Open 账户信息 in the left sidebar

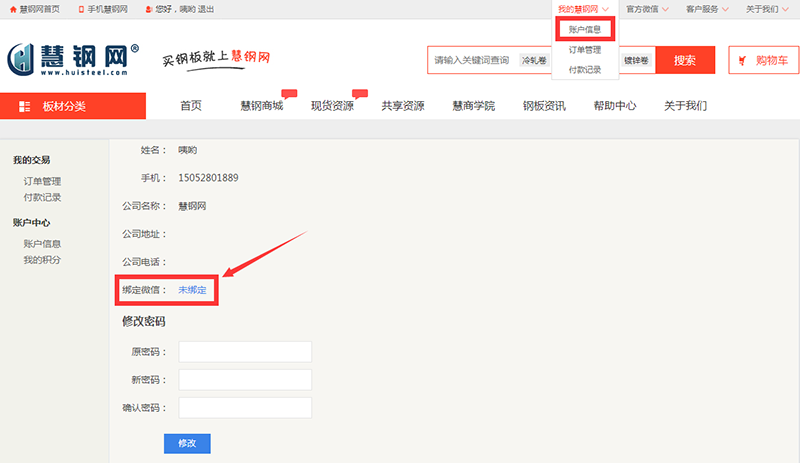click(x=42, y=244)
